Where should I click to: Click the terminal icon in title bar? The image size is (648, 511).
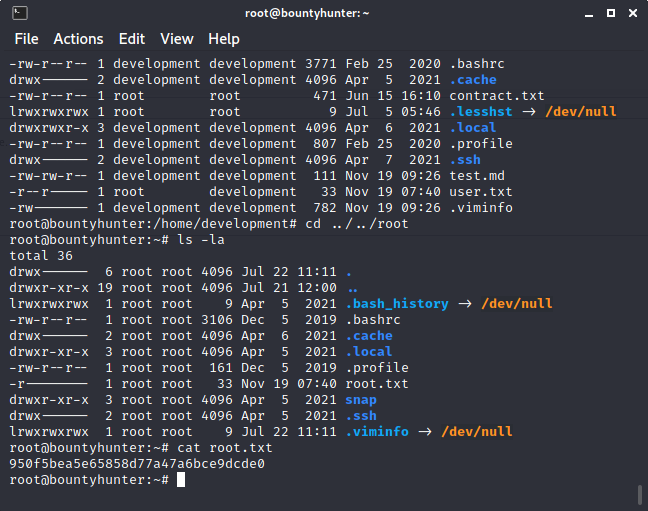(x=19, y=13)
